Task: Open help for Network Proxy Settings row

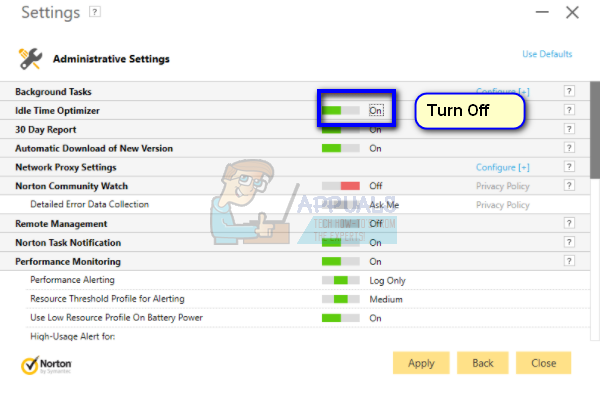Action: pyautogui.click(x=569, y=167)
